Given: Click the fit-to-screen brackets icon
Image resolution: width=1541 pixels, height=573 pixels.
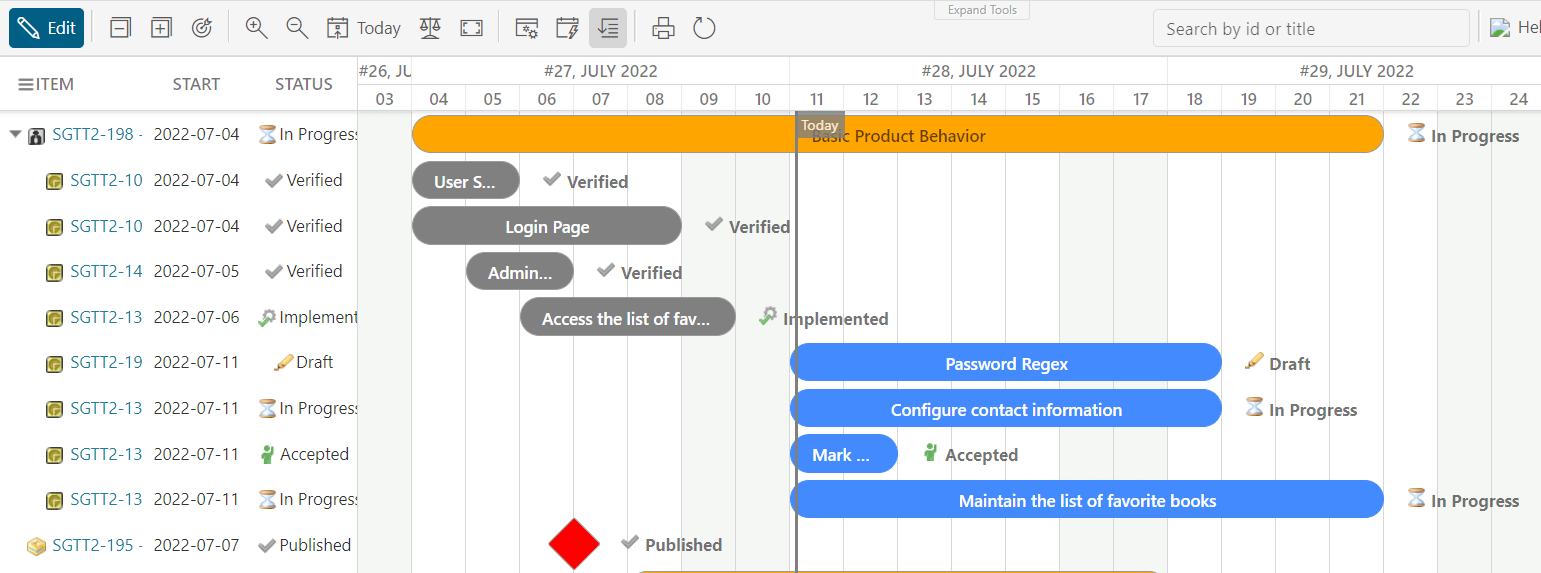Looking at the screenshot, I should [471, 28].
